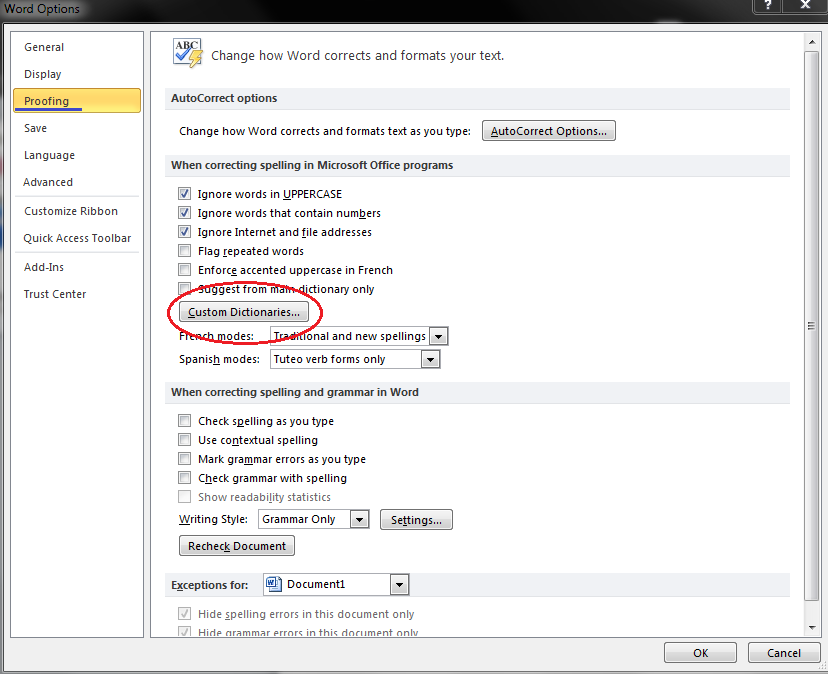Enable Flag repeated words checkbox

pos(184,251)
